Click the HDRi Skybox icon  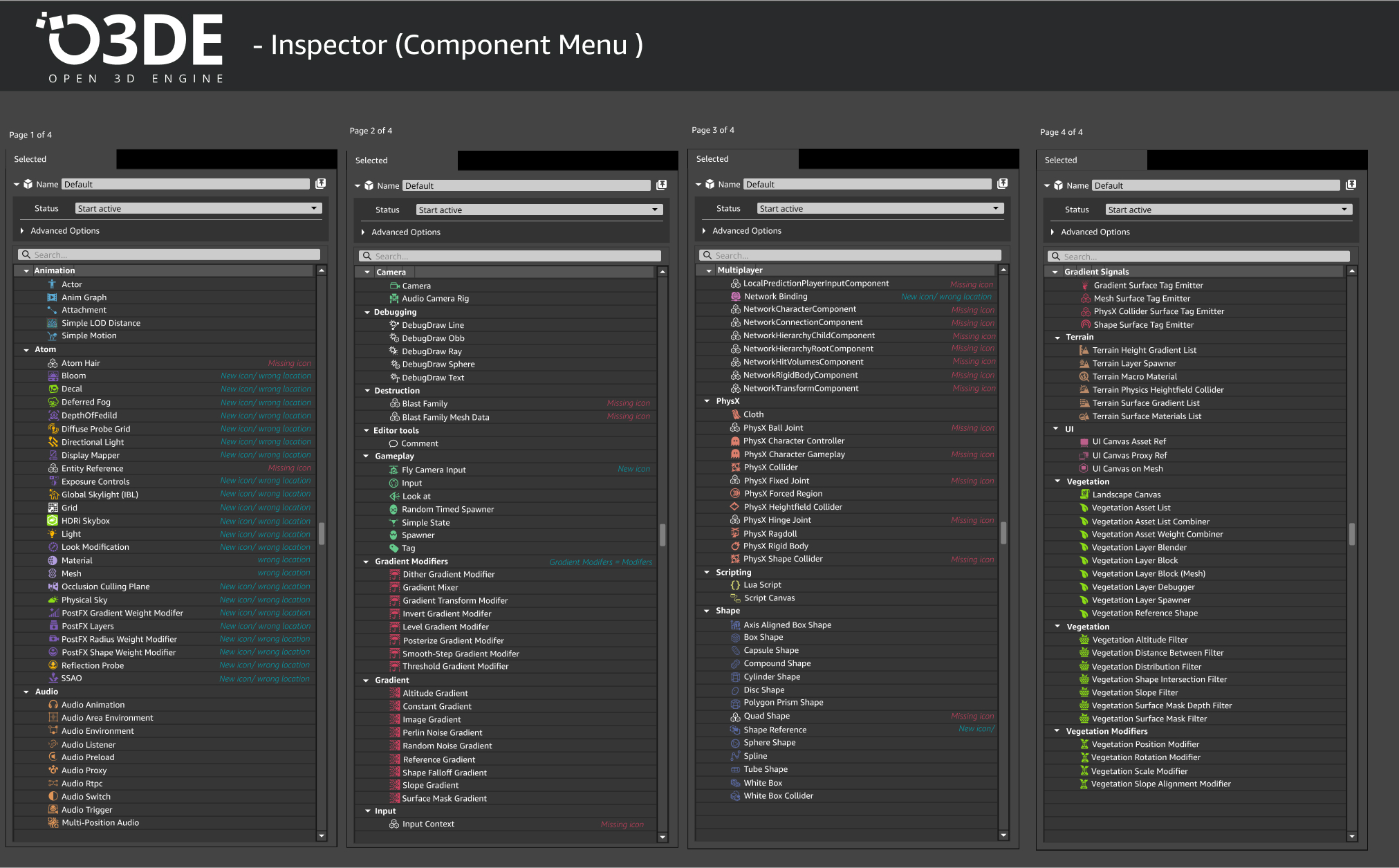pyautogui.click(x=53, y=521)
